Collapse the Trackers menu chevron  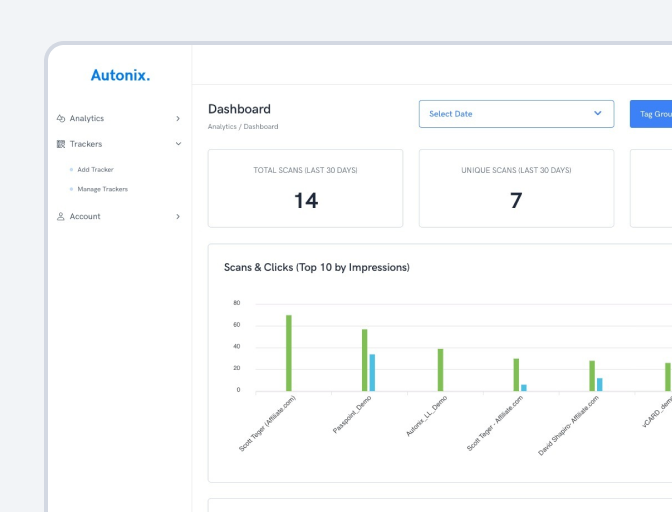click(x=178, y=144)
